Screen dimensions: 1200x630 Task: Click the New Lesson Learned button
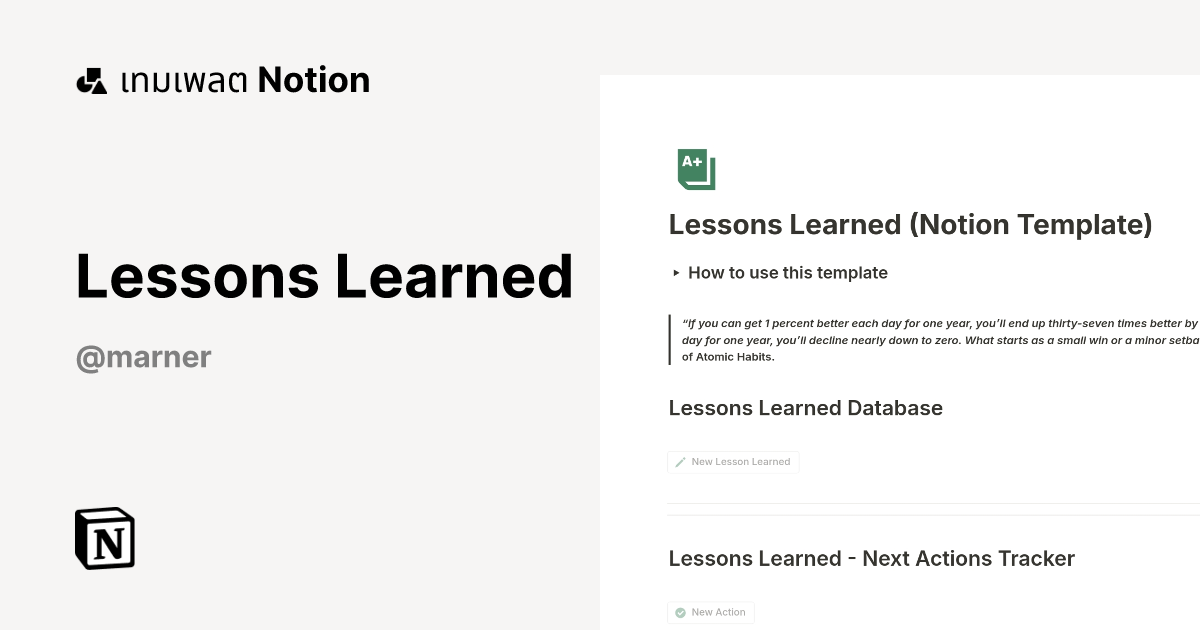[733, 462]
